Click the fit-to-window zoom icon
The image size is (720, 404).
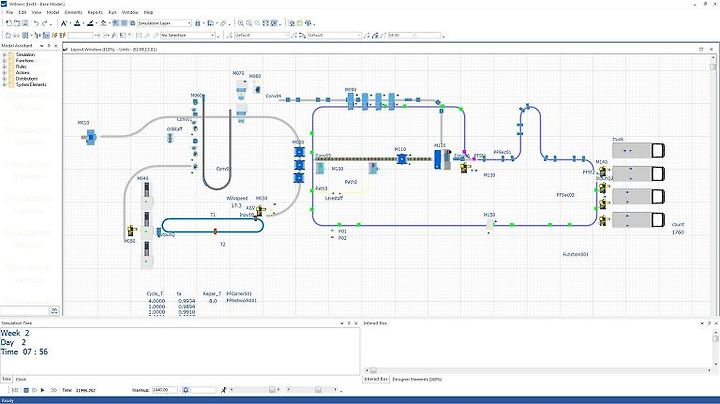(265, 23)
